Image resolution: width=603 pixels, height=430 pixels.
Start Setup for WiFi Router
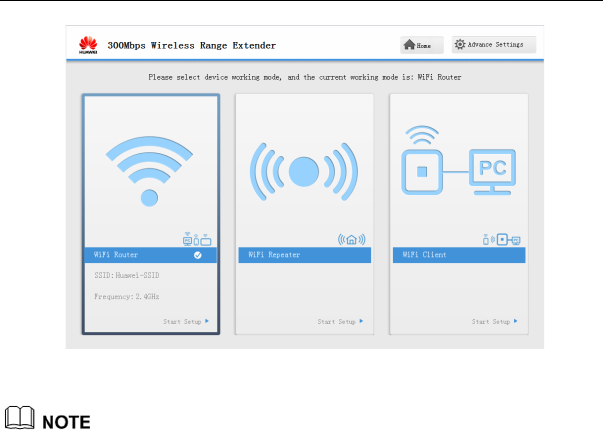186,322
